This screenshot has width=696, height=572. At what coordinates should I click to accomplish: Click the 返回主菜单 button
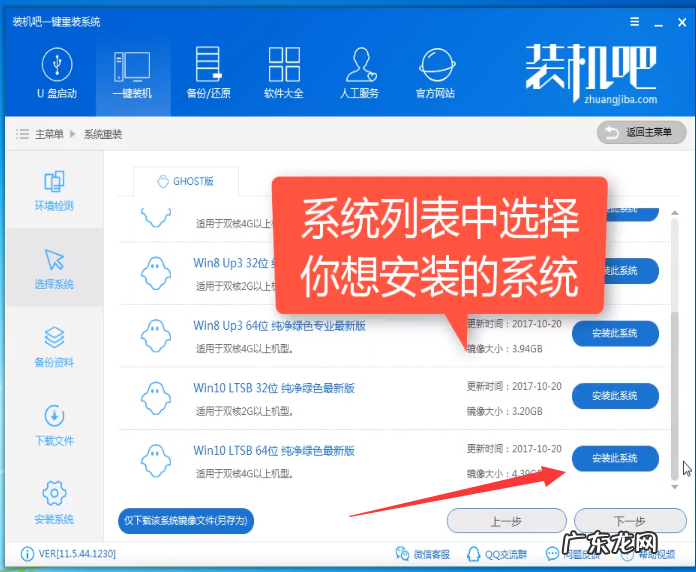(641, 132)
